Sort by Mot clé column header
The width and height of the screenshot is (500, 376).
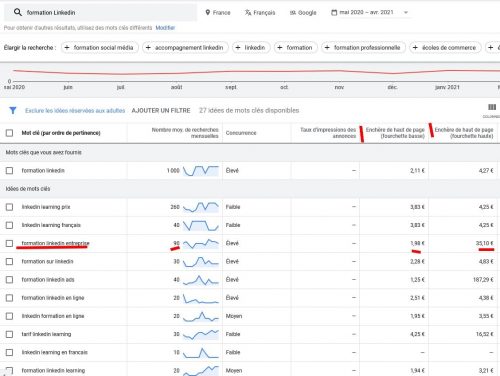pos(61,133)
